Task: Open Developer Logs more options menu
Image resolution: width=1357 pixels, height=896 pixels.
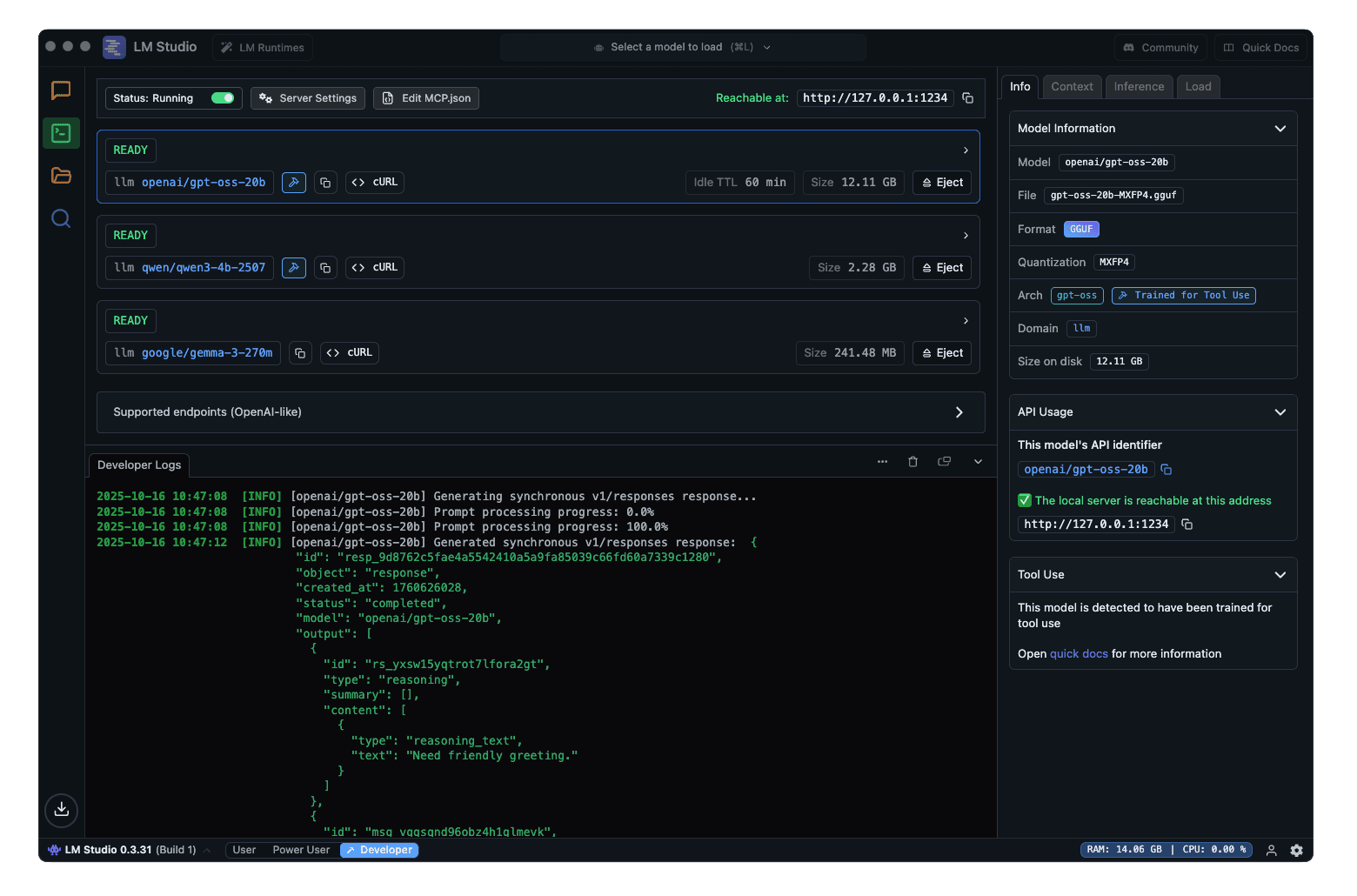Action: point(882,462)
